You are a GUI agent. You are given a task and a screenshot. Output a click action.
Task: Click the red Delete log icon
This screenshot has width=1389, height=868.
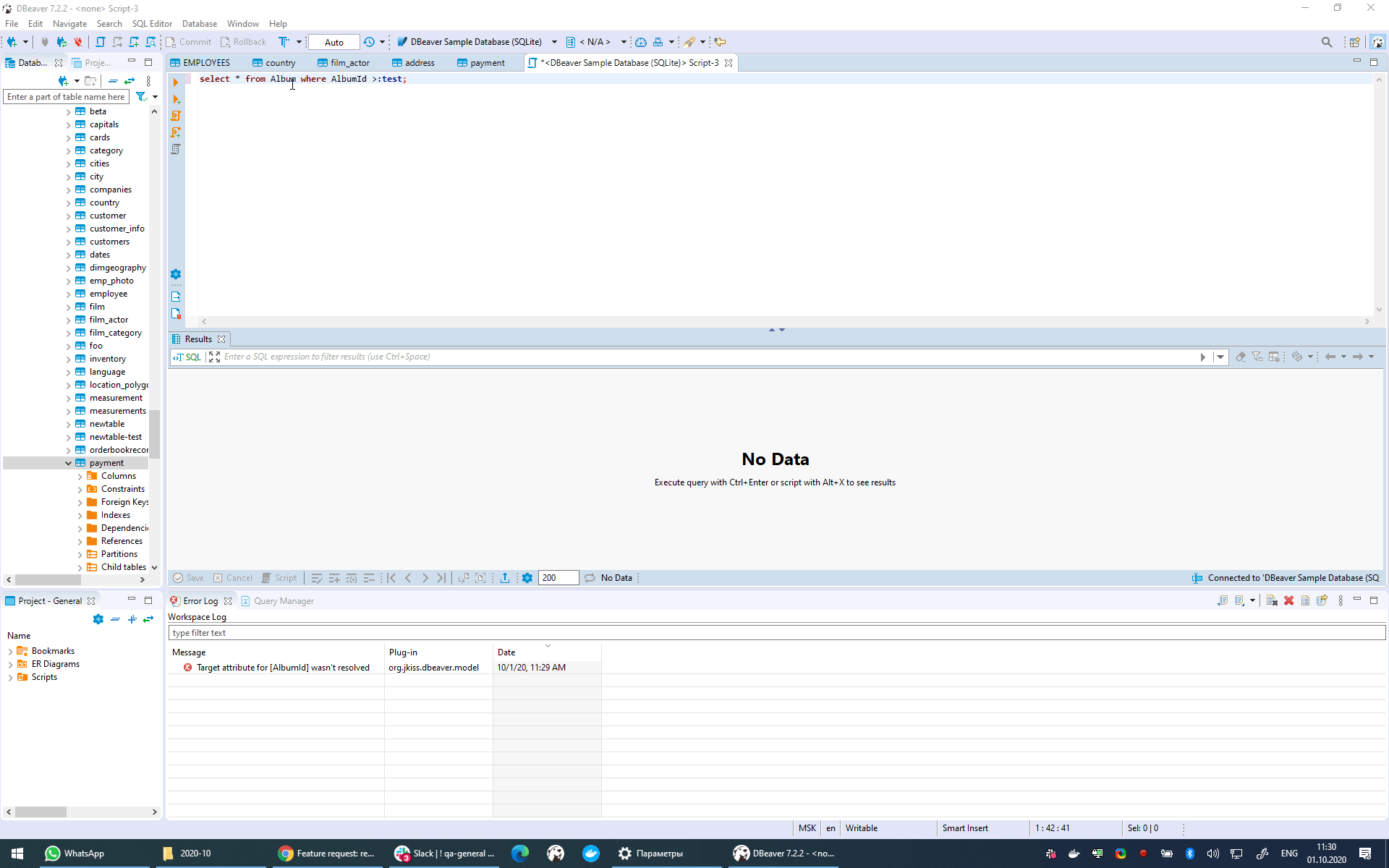pos(1288,601)
